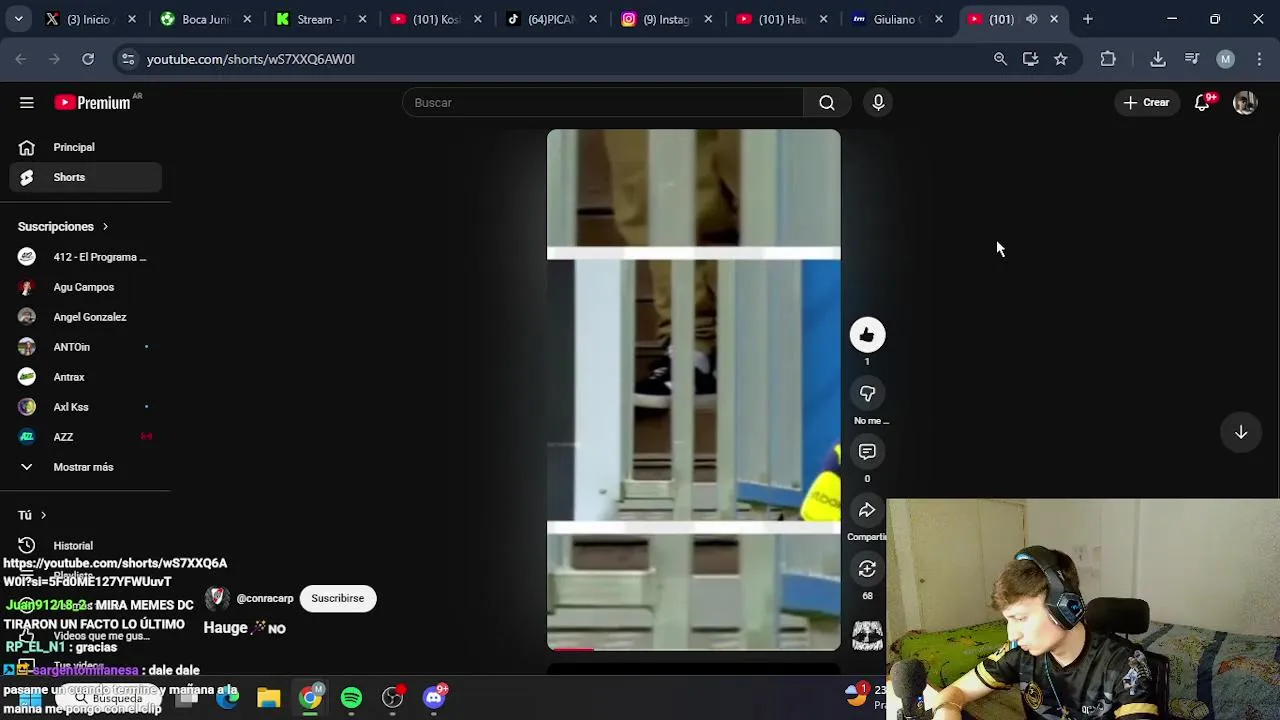Image resolution: width=1280 pixels, height=720 pixels.
Task: Open the tab search dropdown arrow
Action: tap(19, 19)
